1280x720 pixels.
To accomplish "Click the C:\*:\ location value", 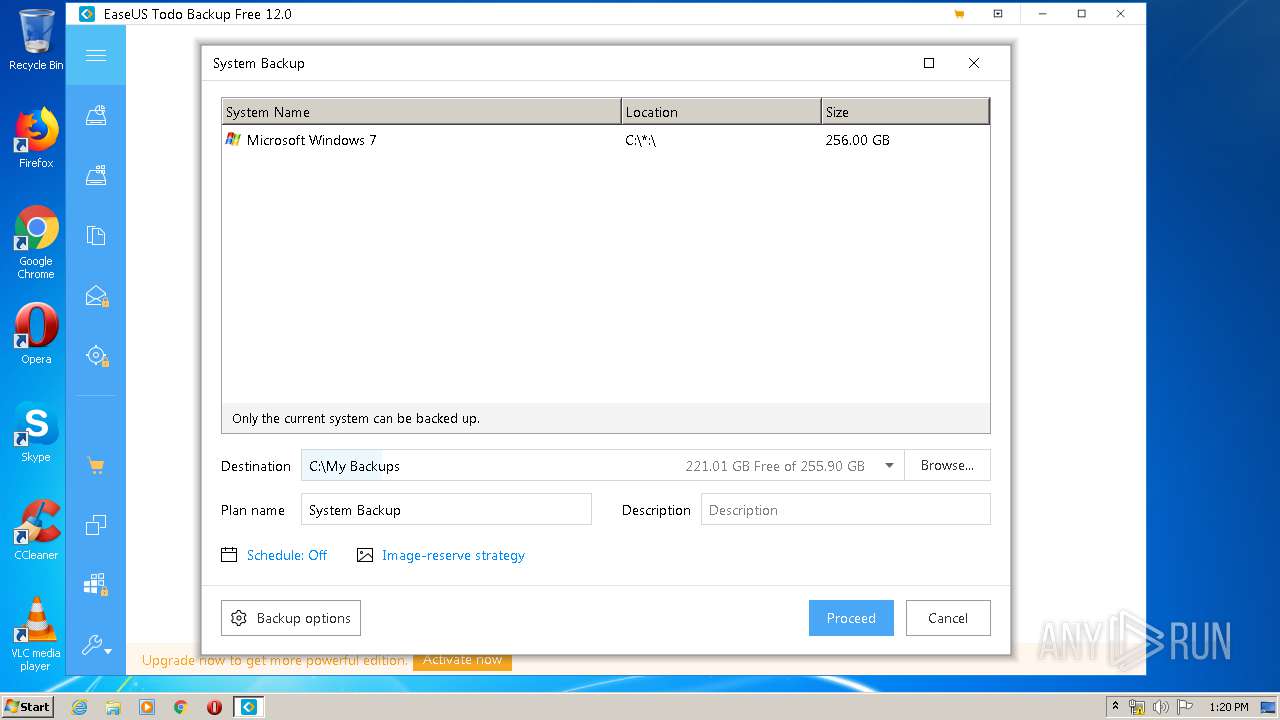I will pos(641,140).
